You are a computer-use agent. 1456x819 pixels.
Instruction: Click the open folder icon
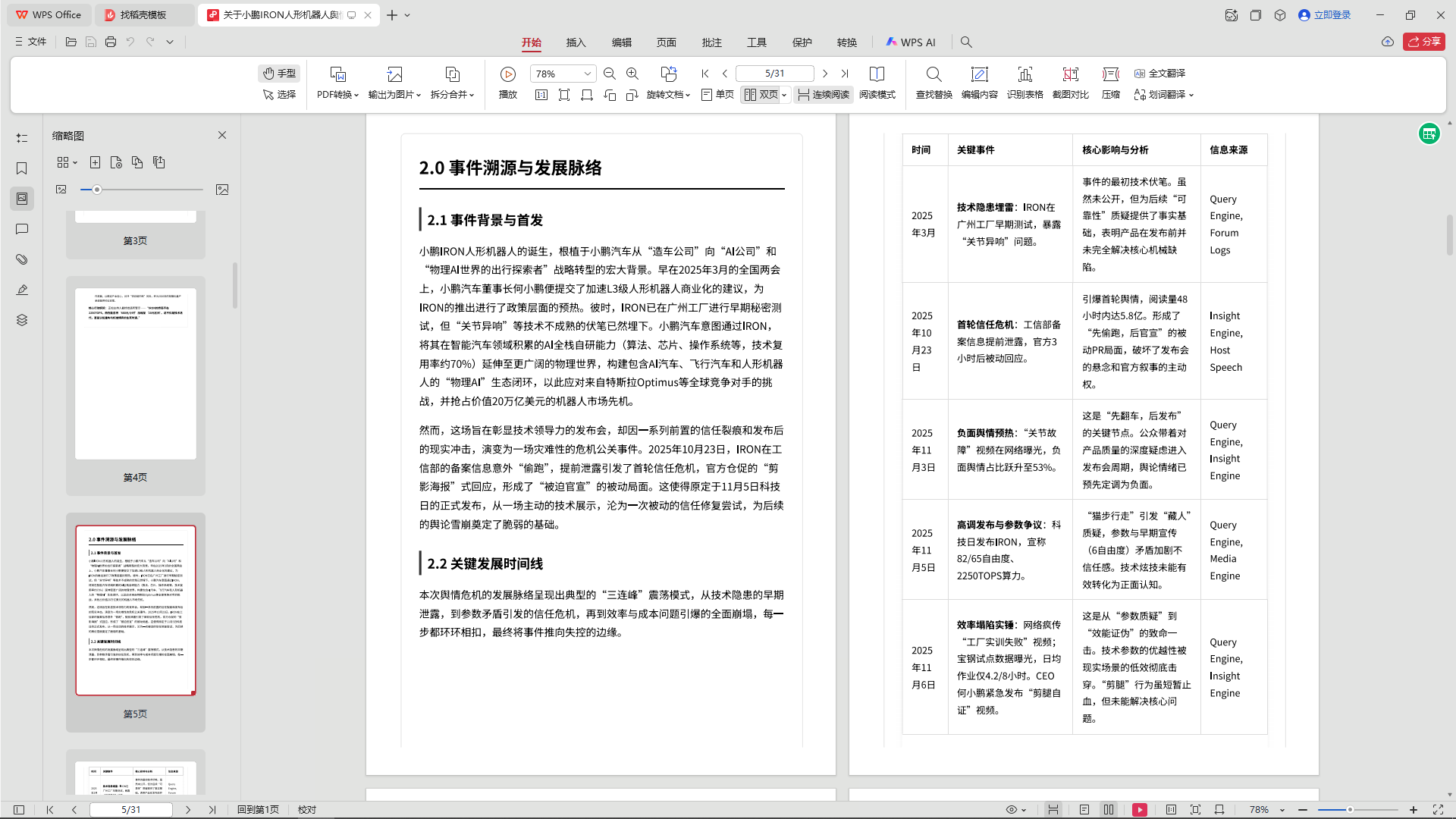pyautogui.click(x=71, y=42)
